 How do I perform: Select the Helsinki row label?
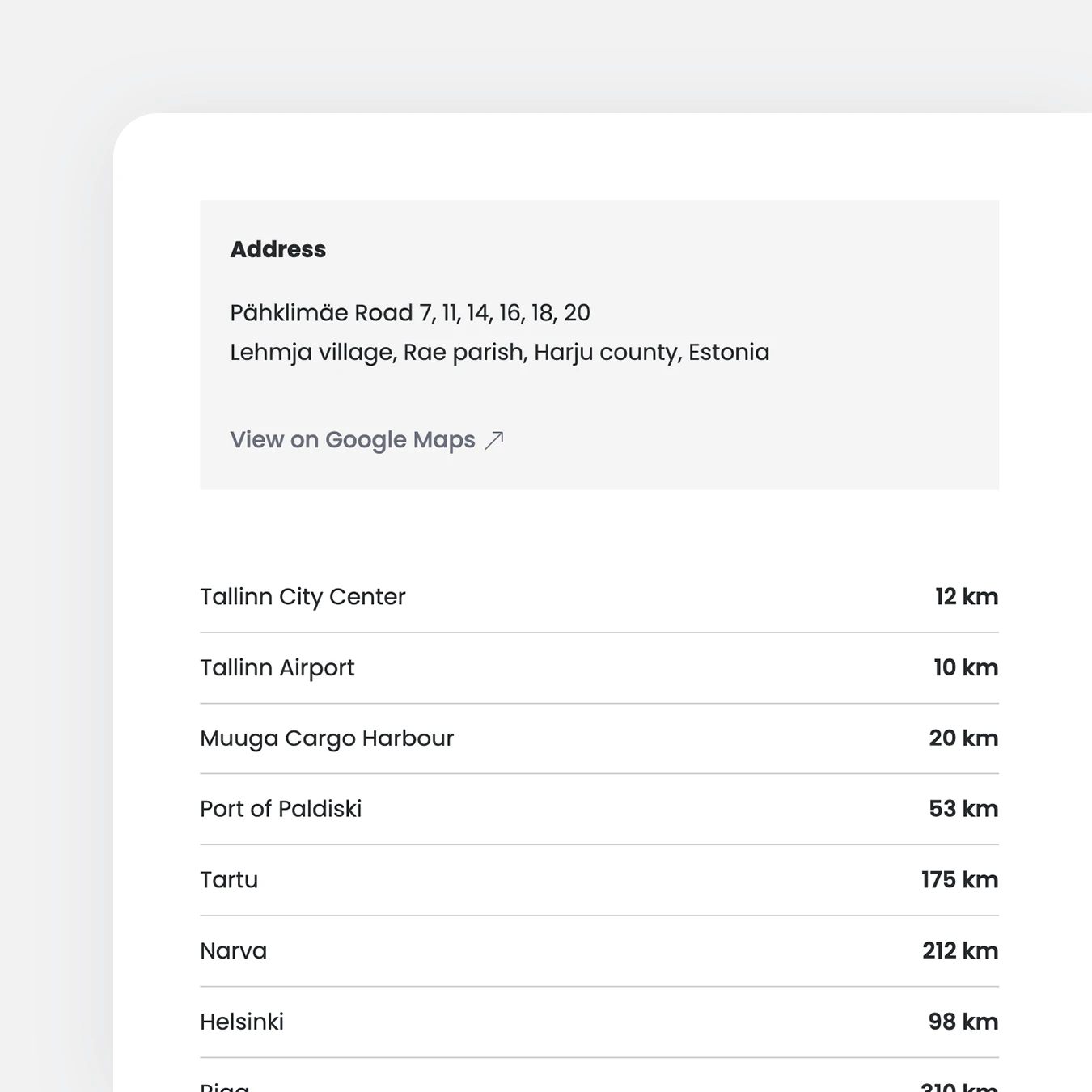(242, 1022)
